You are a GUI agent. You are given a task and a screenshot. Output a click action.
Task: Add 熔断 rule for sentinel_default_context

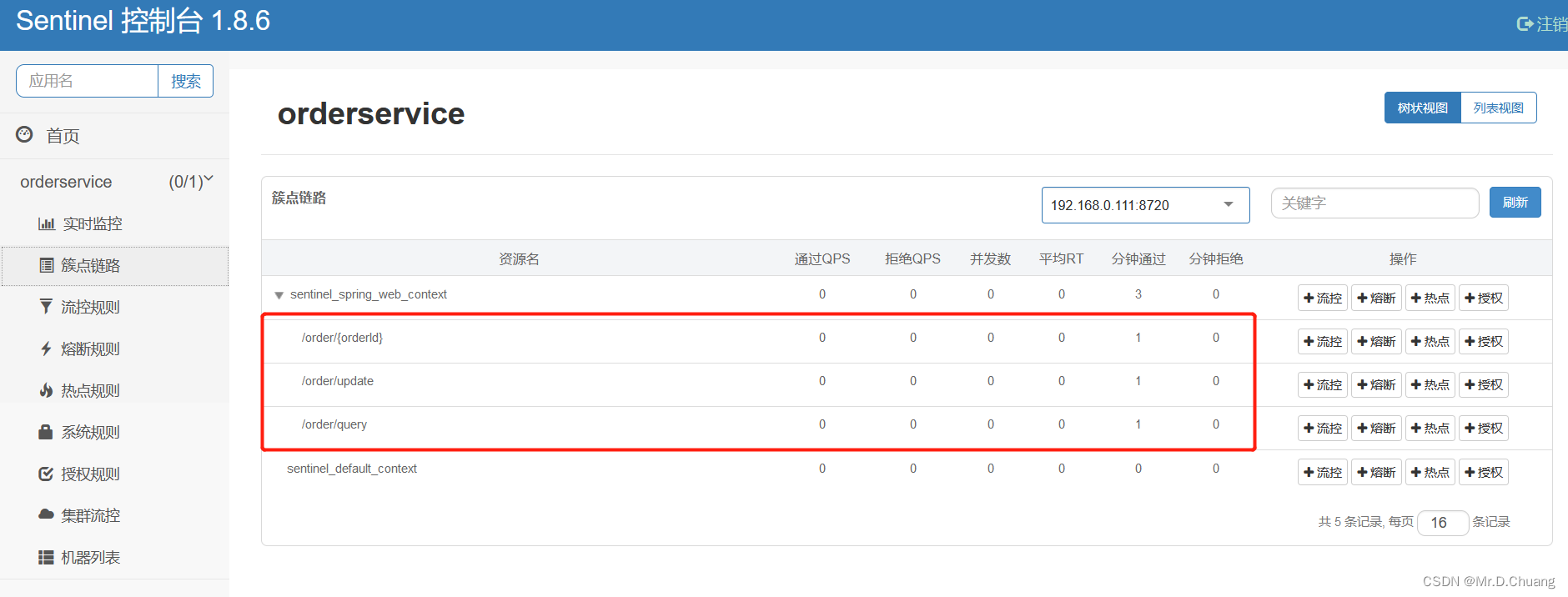1376,472
